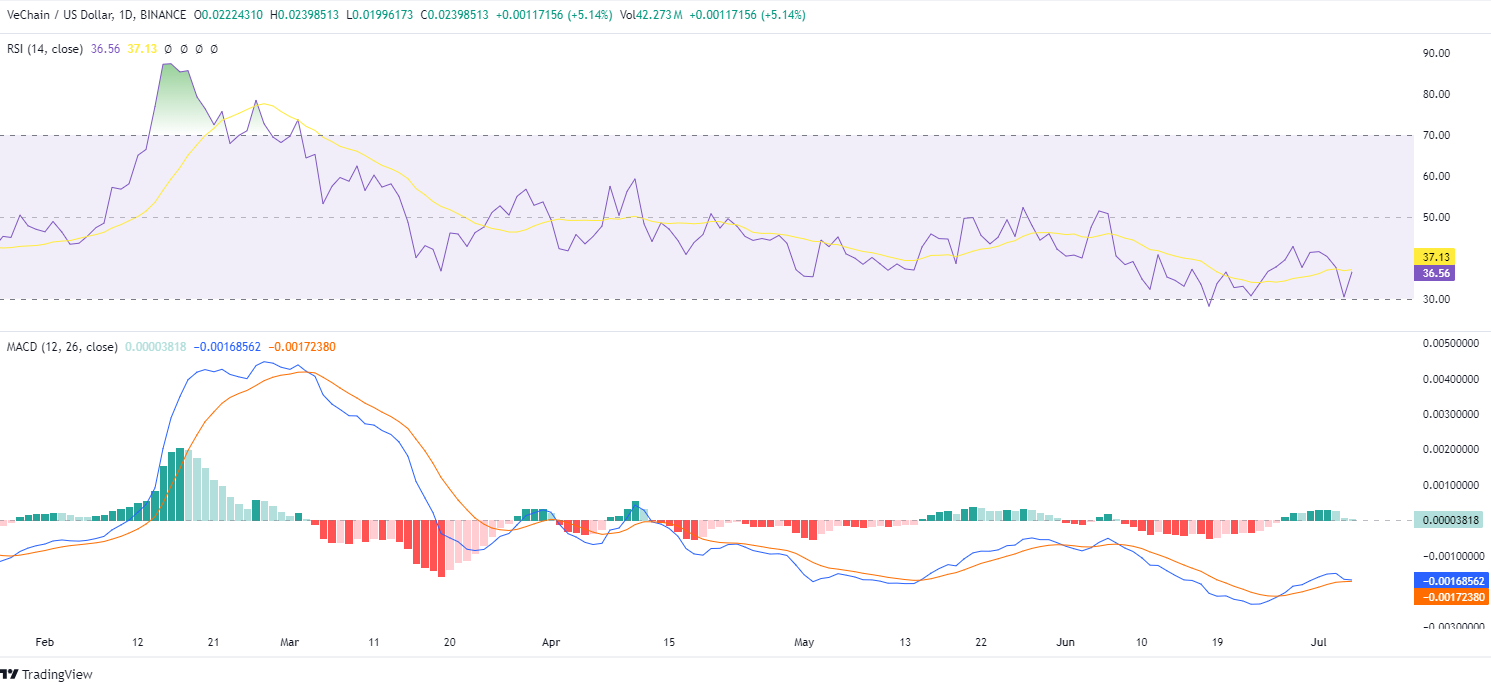Screen dimensions: 1491x685
Task: Click the 0.00200000 level on MACD scale
Action: pos(1453,450)
